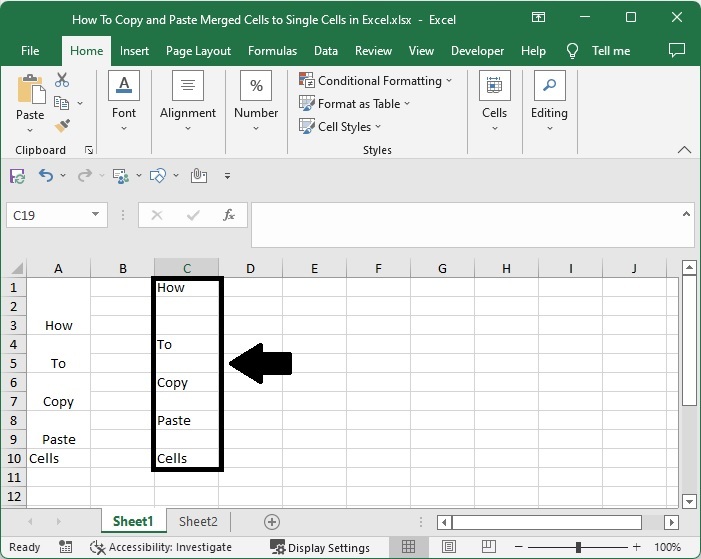Click the zoom slider handle
This screenshot has width=701, height=559.
(578, 547)
